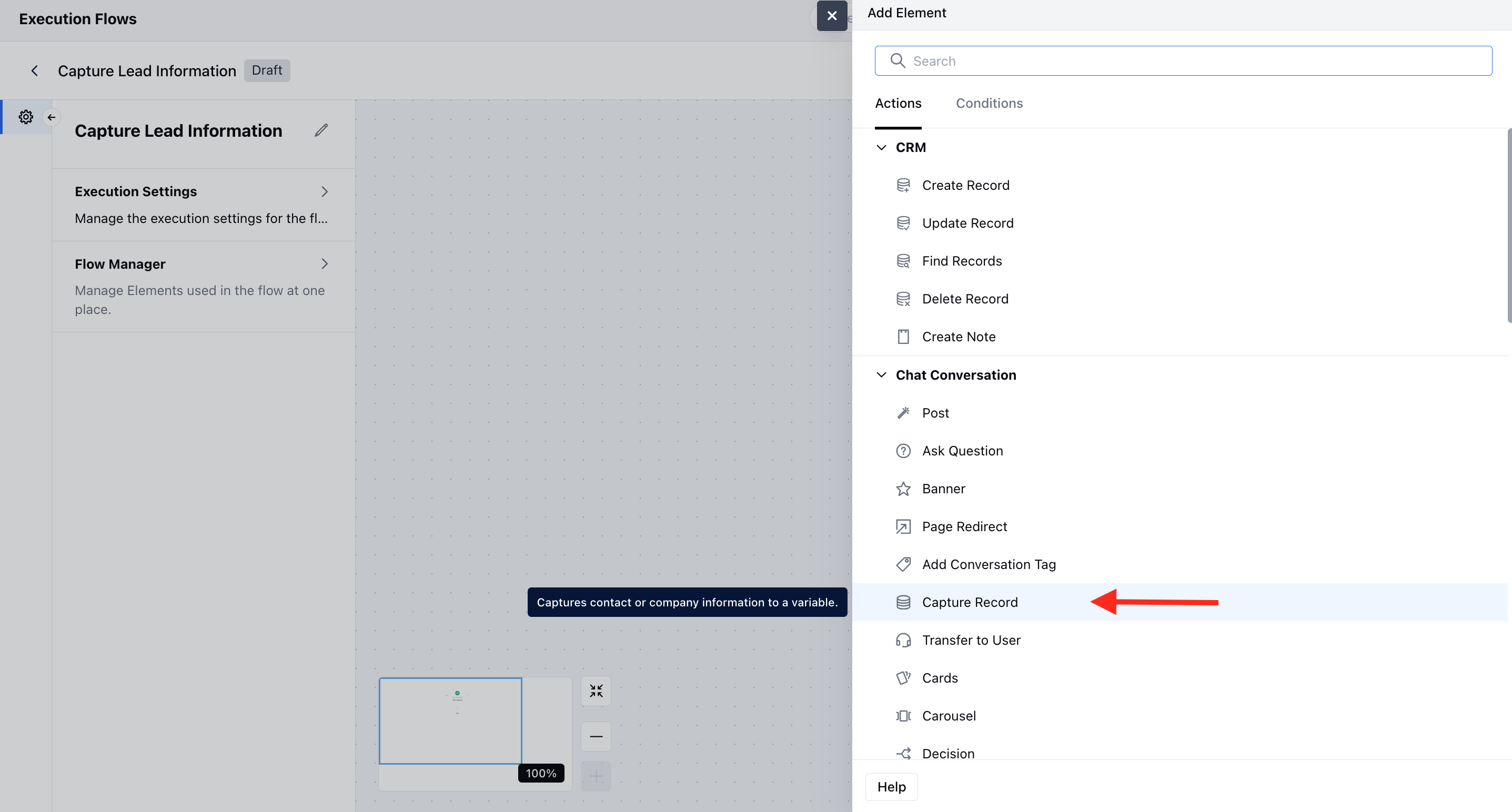Screen dimensions: 1512x812
Task: Click Capture Lead Information breadcrumb title
Action: click(x=147, y=70)
